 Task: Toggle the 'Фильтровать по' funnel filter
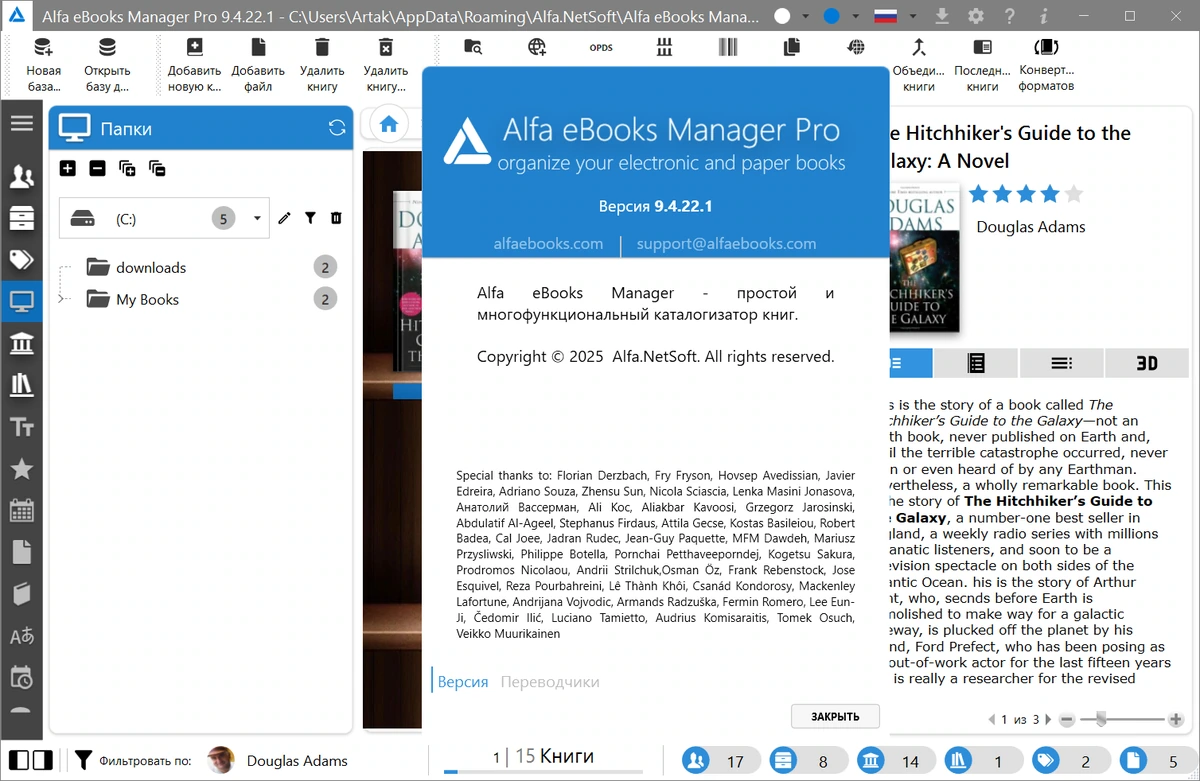coord(83,760)
